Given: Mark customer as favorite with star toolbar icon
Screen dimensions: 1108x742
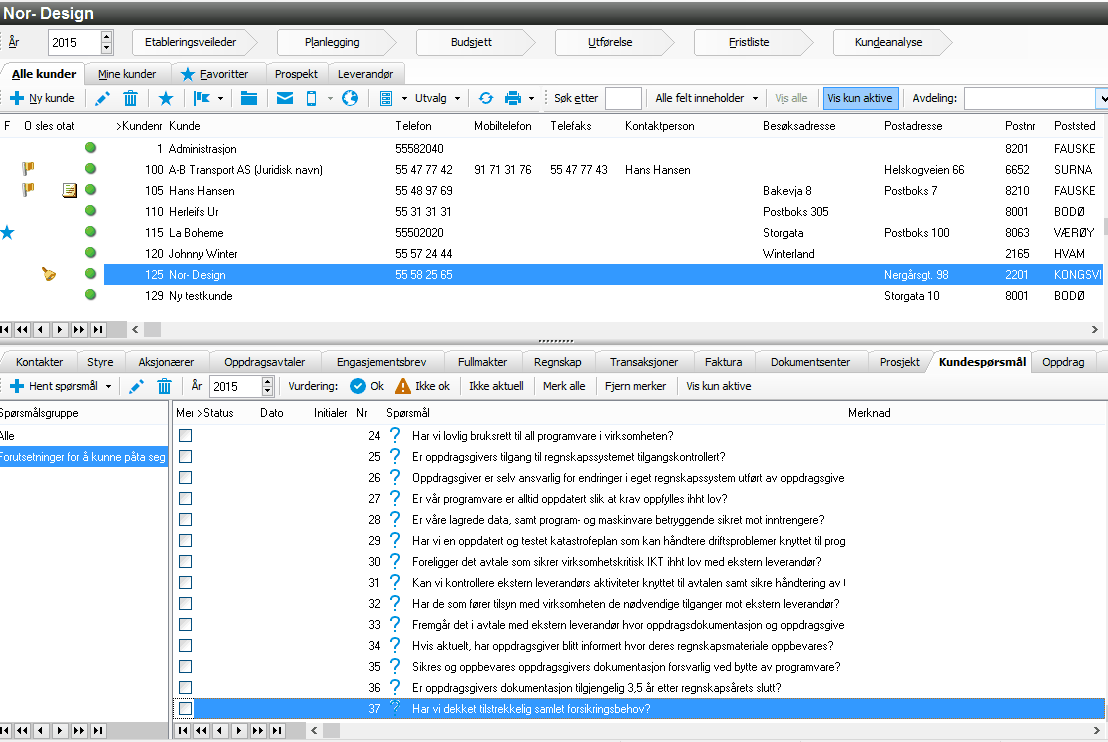Looking at the screenshot, I should (166, 98).
